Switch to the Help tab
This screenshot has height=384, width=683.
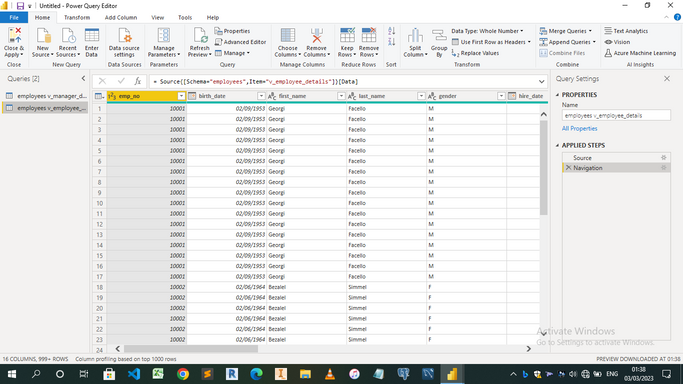(x=213, y=17)
